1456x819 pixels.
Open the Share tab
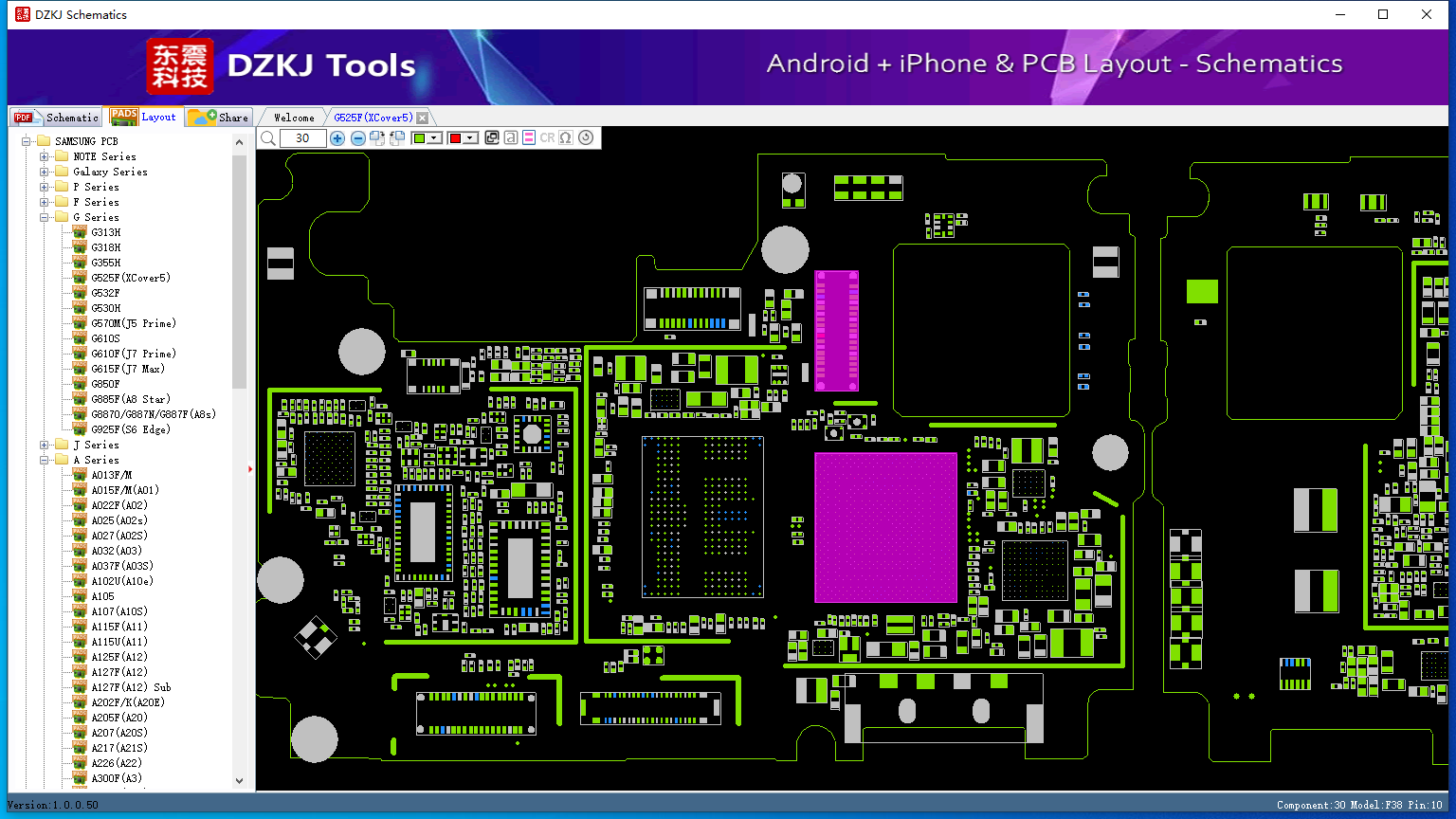[x=218, y=118]
